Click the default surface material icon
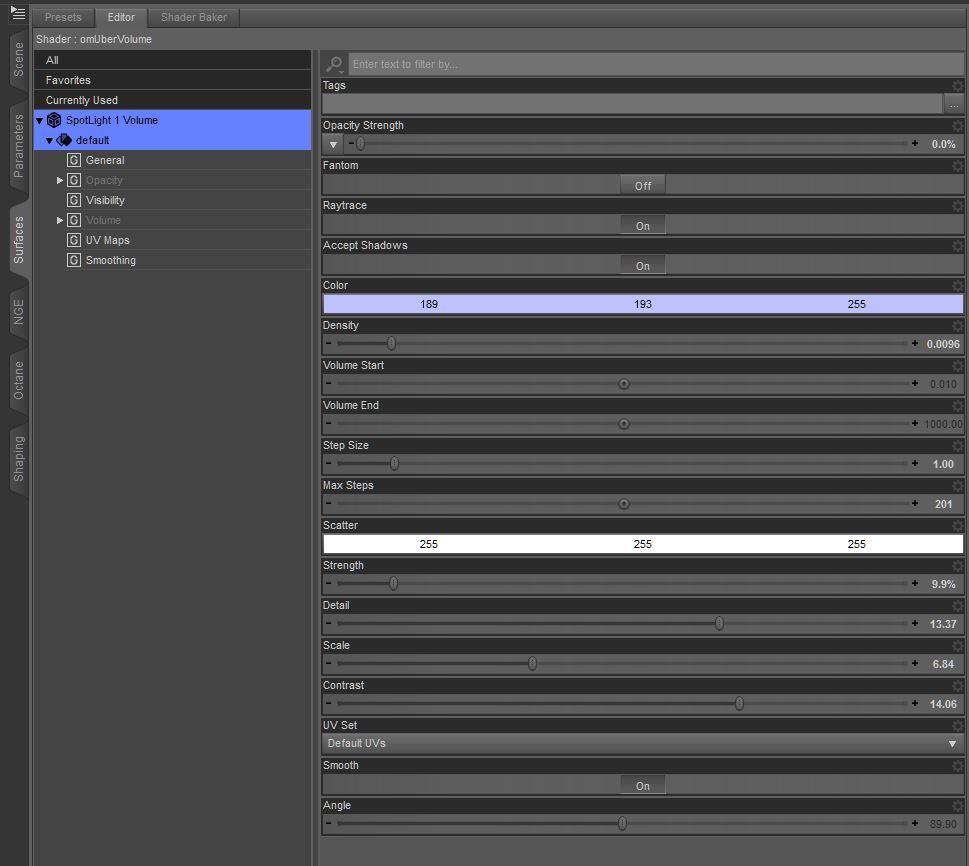 point(64,140)
